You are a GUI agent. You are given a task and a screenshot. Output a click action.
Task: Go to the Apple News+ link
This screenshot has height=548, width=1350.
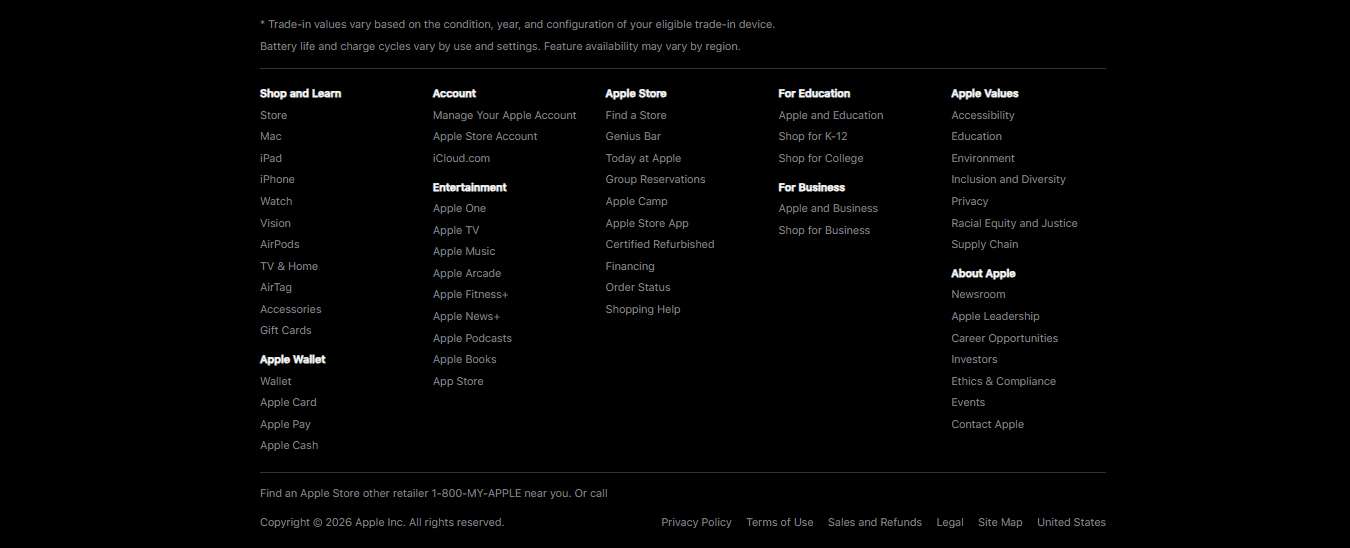pyautogui.click(x=466, y=316)
